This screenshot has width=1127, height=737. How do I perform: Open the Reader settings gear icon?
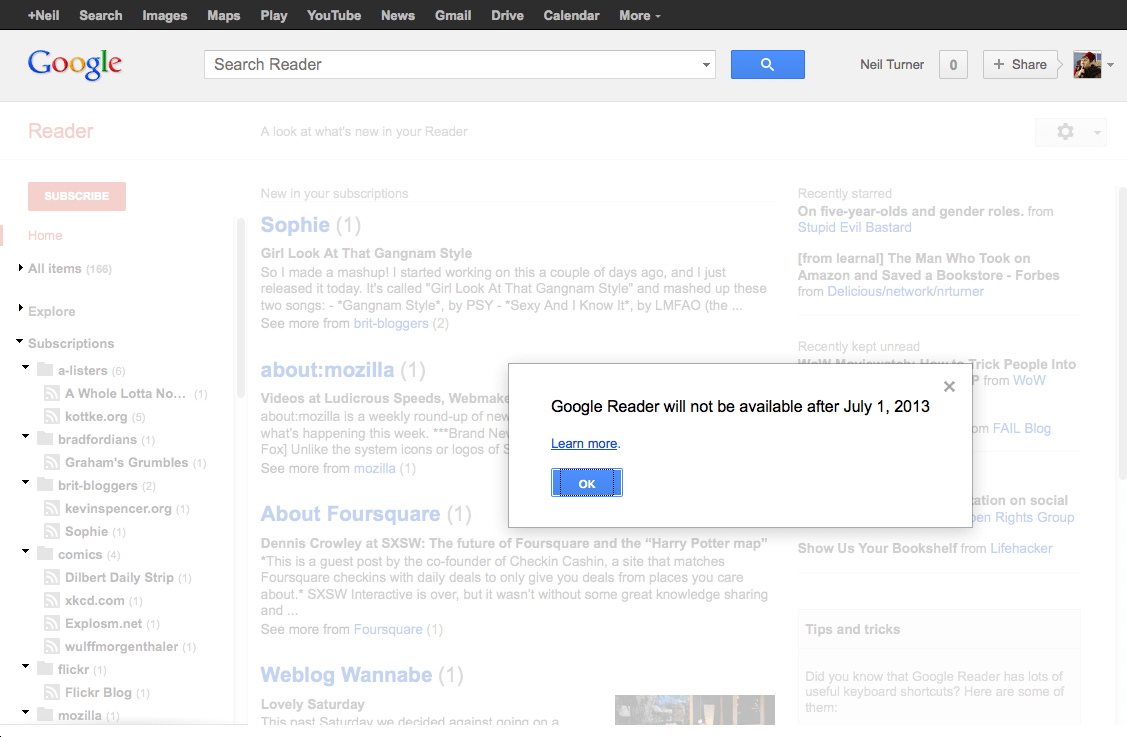(x=1064, y=131)
